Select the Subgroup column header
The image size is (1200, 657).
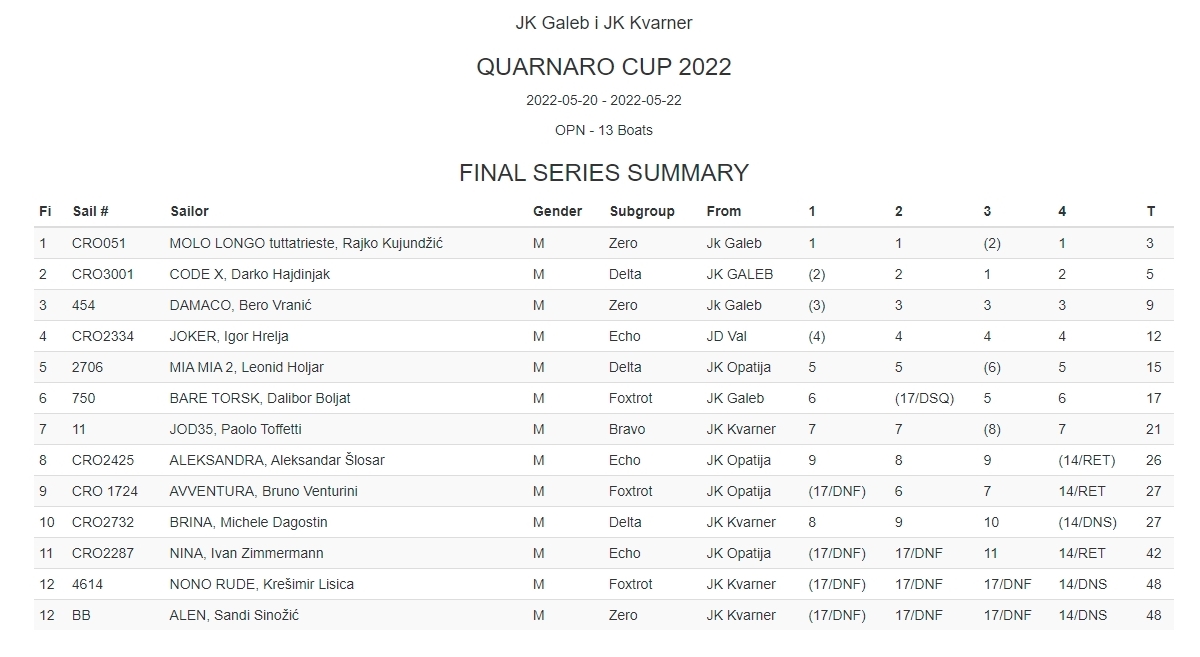[642, 211]
